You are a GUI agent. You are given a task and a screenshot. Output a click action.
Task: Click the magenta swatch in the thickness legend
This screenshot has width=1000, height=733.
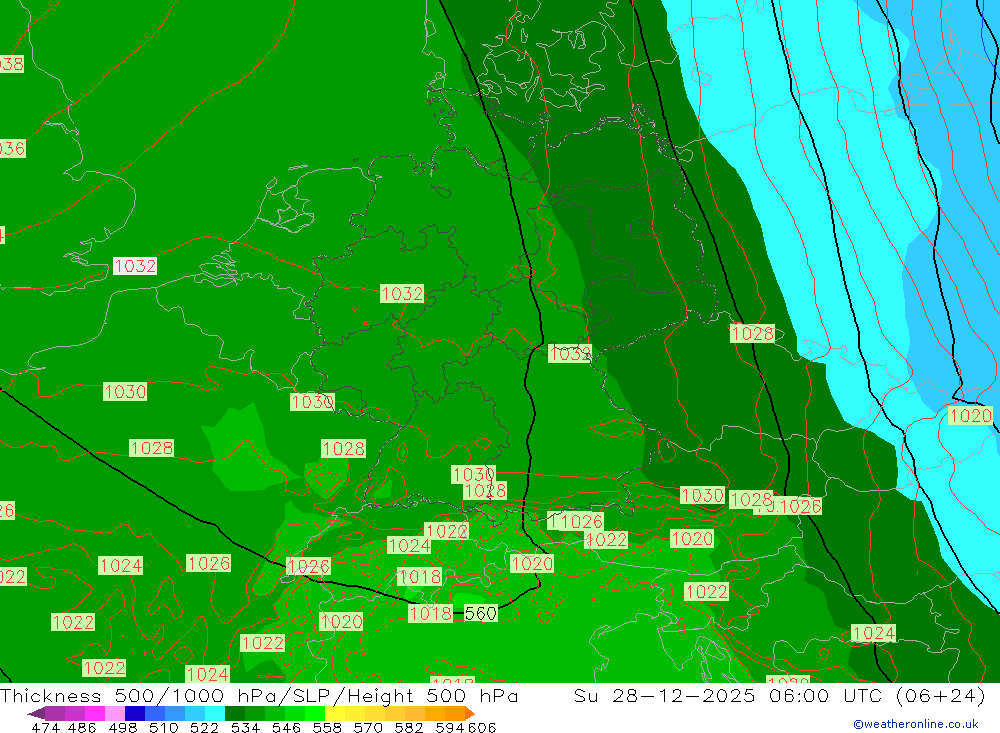click(94, 713)
